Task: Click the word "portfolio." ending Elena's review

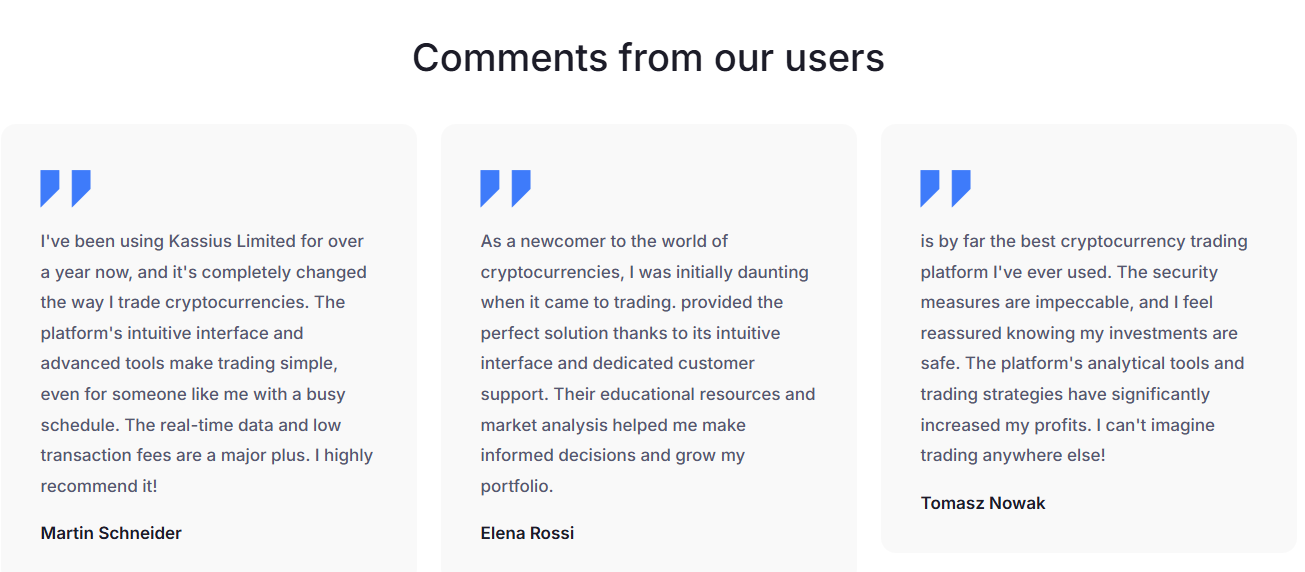Action: [517, 487]
